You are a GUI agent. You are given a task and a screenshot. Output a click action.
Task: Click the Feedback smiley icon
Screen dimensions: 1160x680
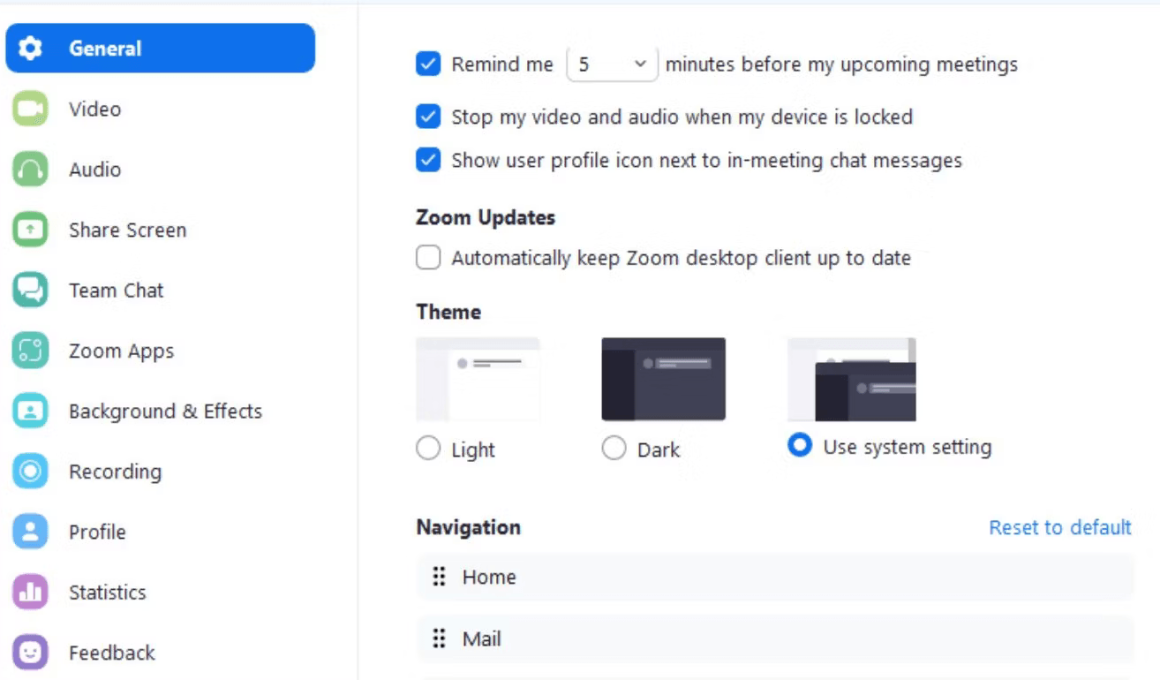(30, 652)
